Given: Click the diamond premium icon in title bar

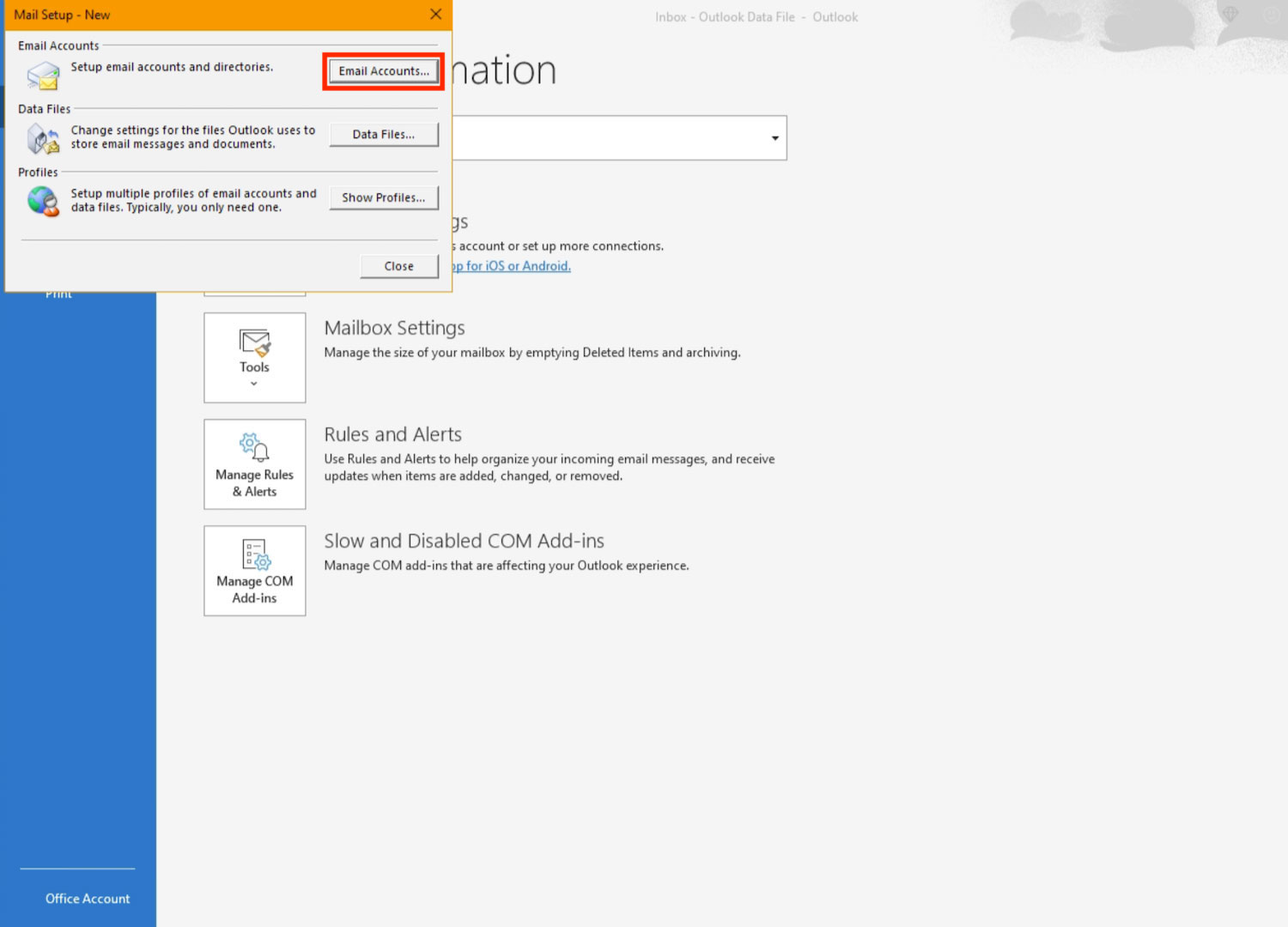Looking at the screenshot, I should 1230,15.
